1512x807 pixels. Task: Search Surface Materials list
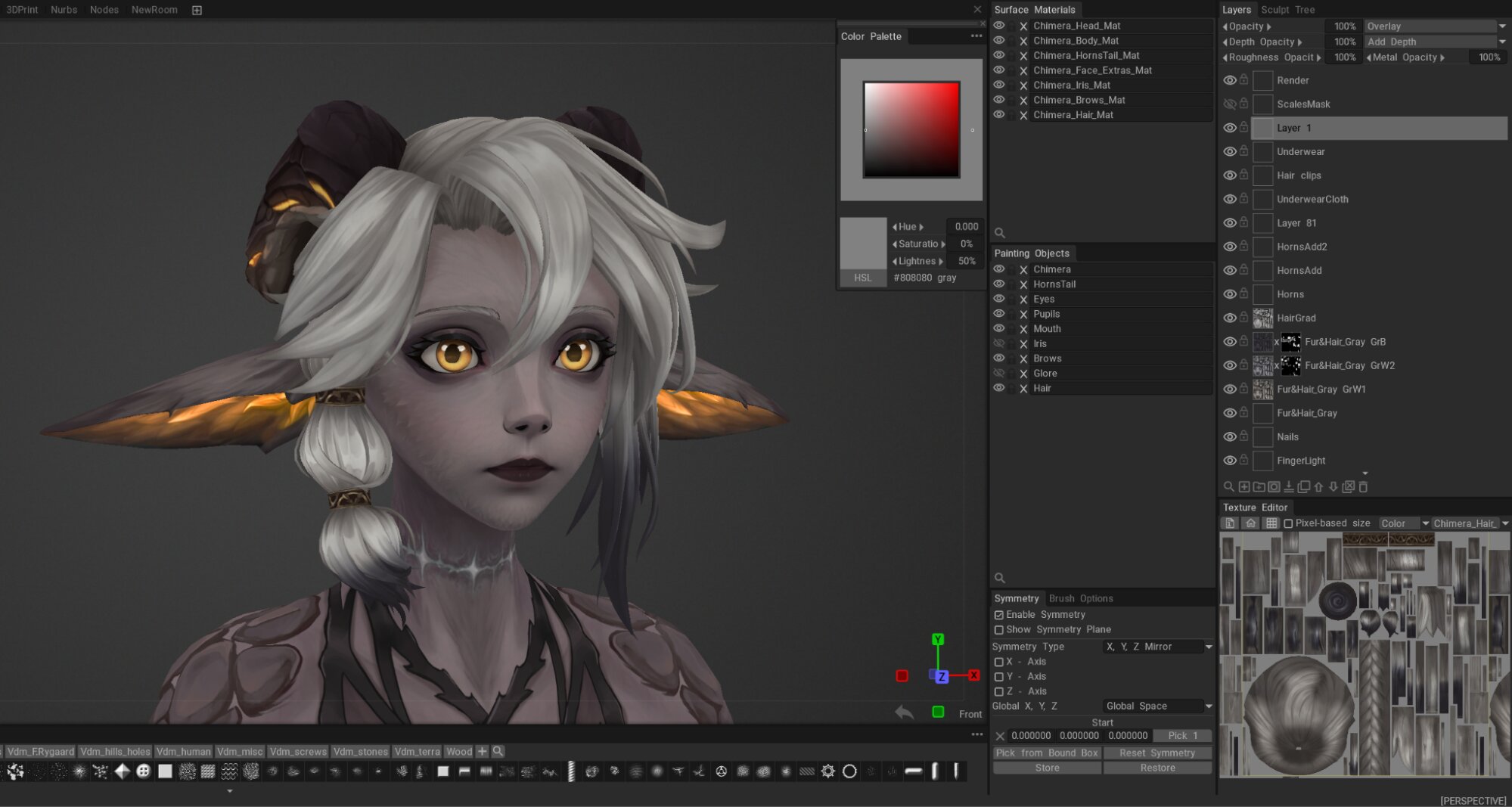click(x=1000, y=233)
